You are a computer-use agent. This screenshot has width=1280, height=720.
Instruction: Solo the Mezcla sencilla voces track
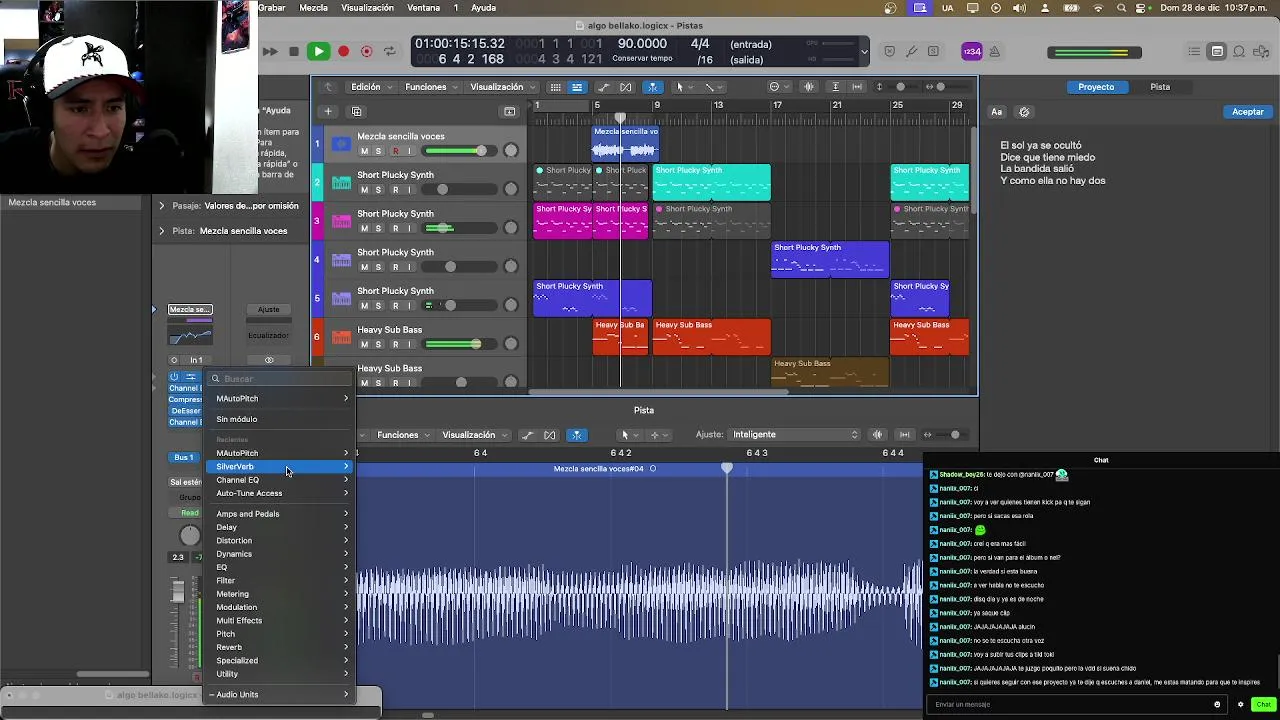378,151
